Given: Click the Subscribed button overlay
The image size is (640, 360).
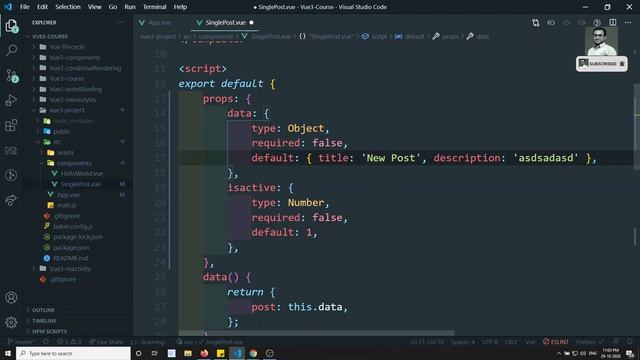Looking at the screenshot, I should tap(602, 64).
